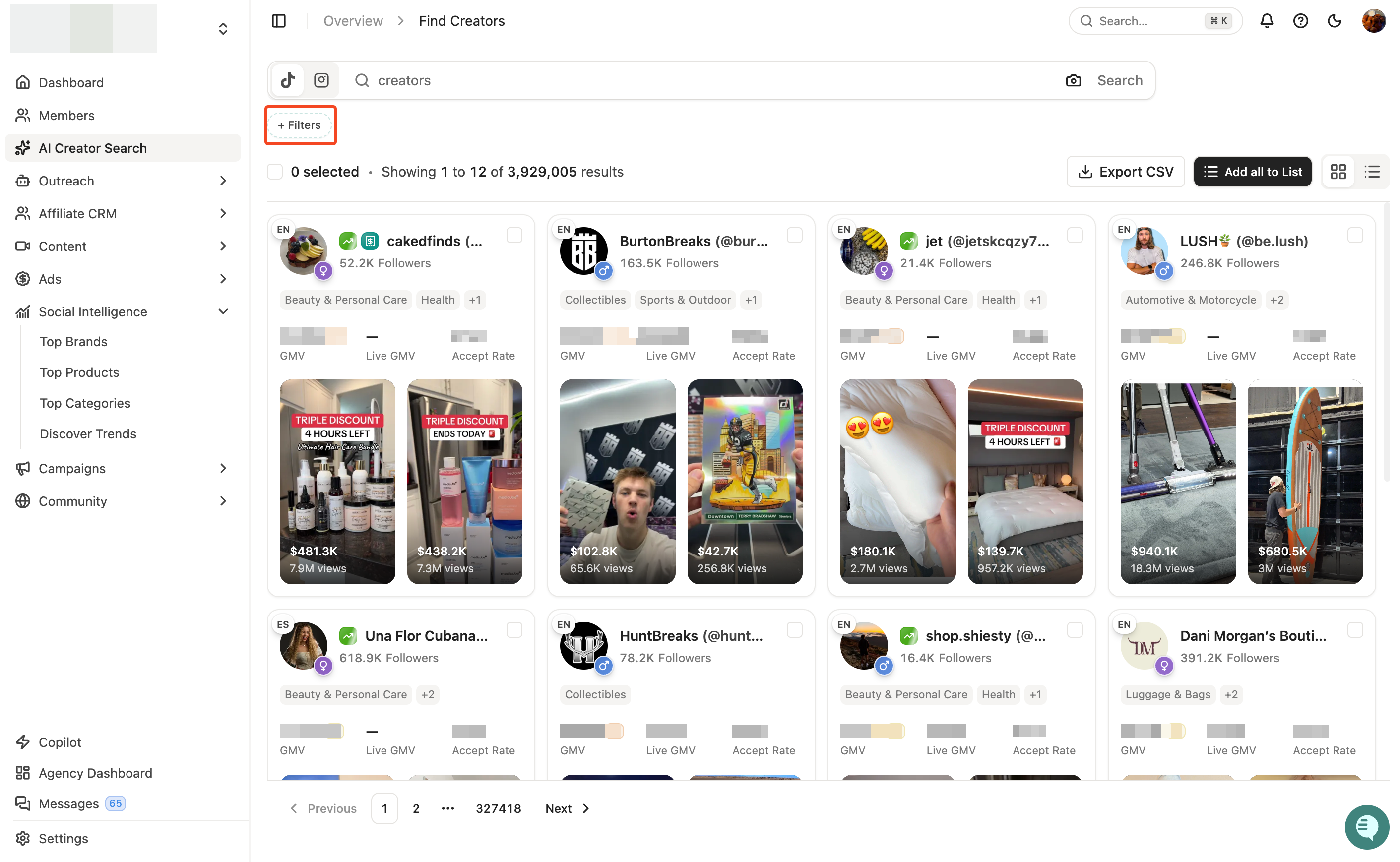The height and width of the screenshot is (862, 1400).
Task: Click jet's green trending badge
Action: pyautogui.click(x=908, y=241)
